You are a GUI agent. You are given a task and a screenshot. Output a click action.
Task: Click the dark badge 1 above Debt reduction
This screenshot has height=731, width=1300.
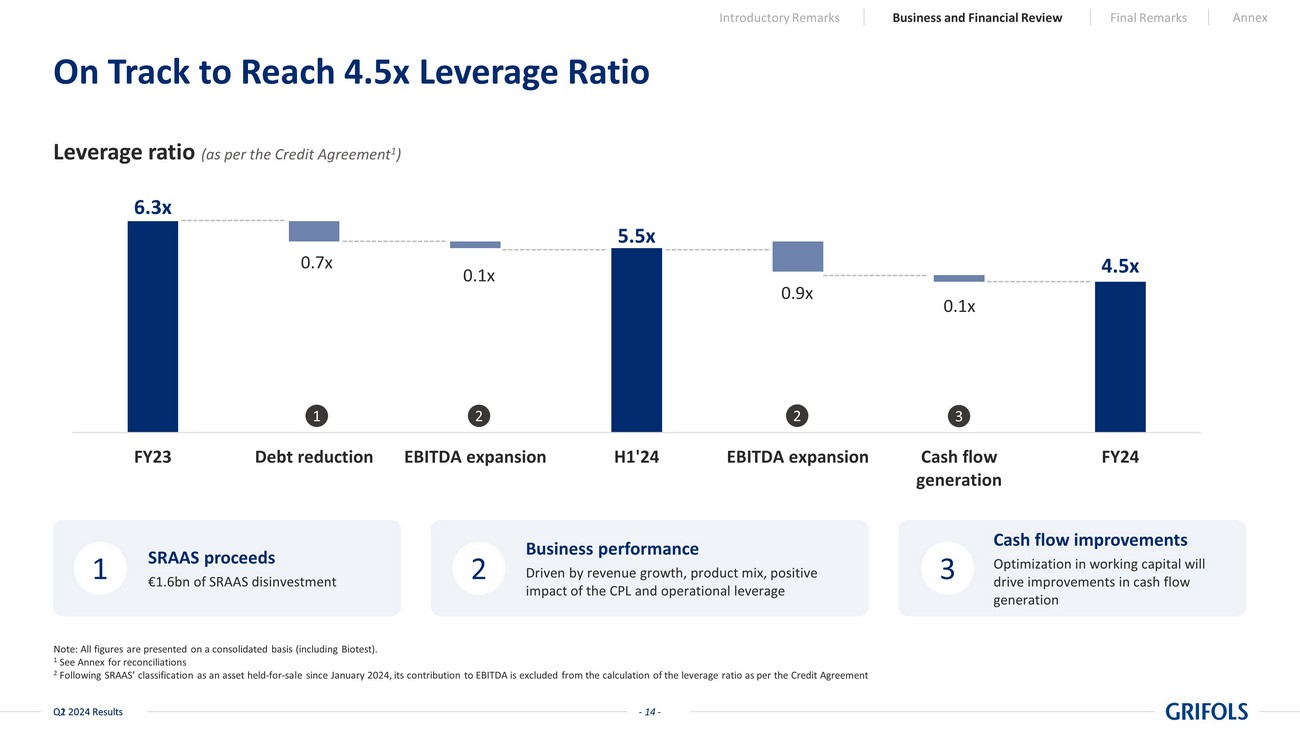(x=314, y=415)
